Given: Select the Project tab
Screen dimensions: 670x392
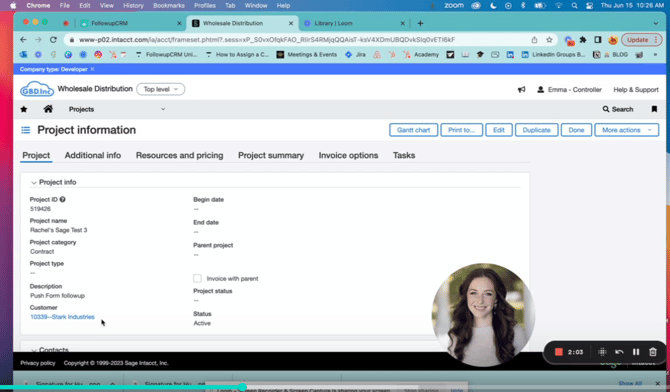Looking at the screenshot, I should click(36, 155).
